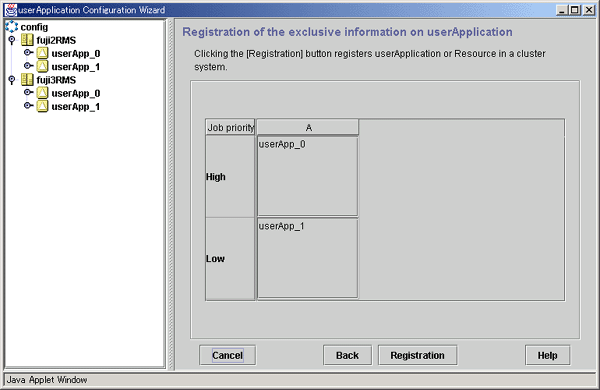Click the config root icon in tree
This screenshot has height=390, width=600.
click(x=11, y=26)
